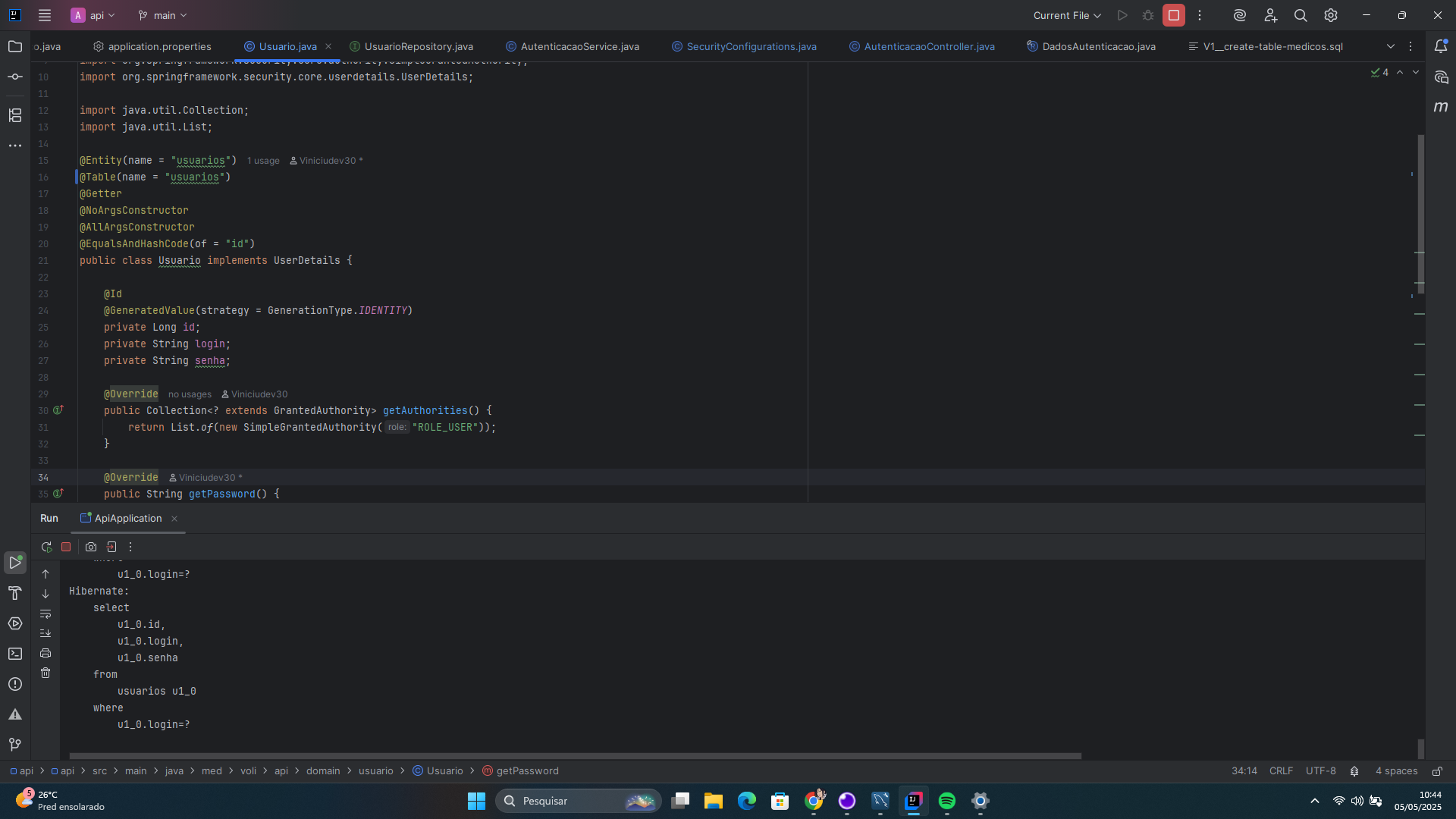Open the Services tool window
The width and height of the screenshot is (1456, 819).
coord(15,623)
